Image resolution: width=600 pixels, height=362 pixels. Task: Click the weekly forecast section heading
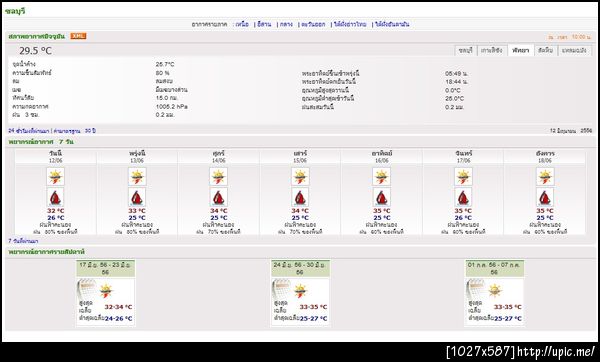46,252
